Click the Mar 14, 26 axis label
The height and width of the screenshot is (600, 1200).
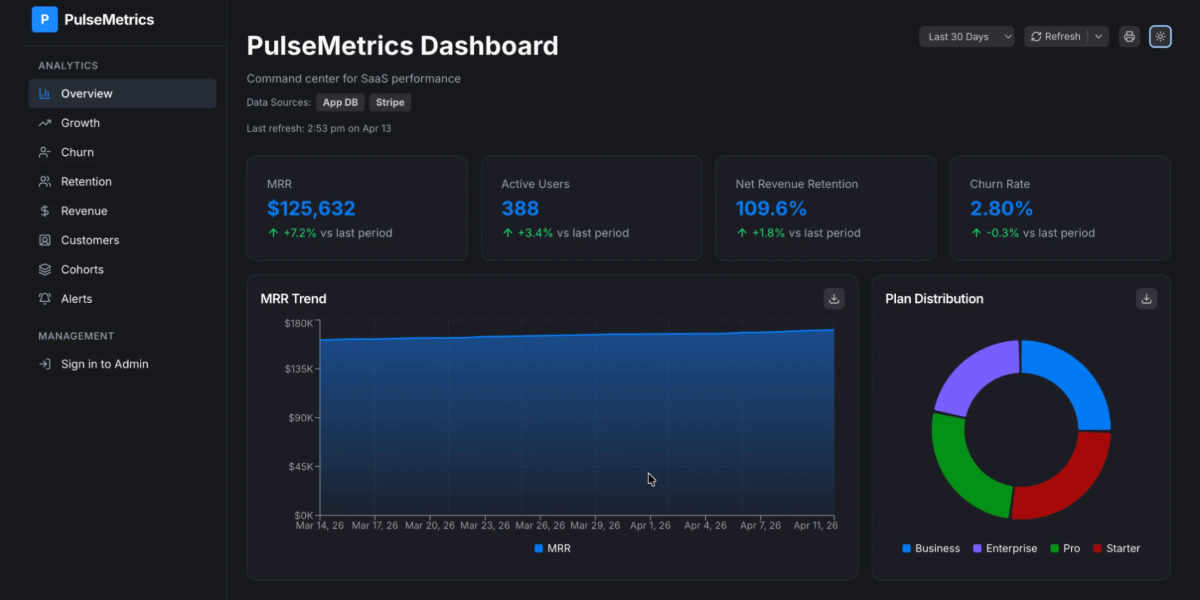click(x=319, y=525)
